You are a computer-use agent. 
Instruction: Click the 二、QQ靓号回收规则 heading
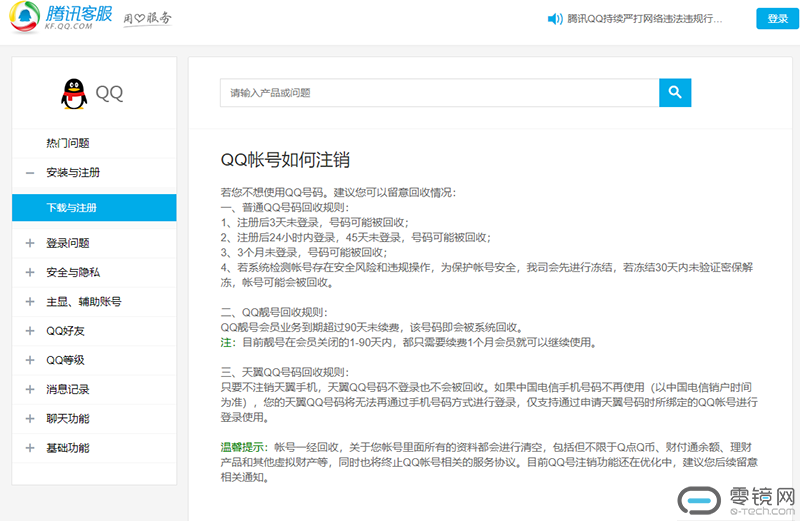click(274, 312)
